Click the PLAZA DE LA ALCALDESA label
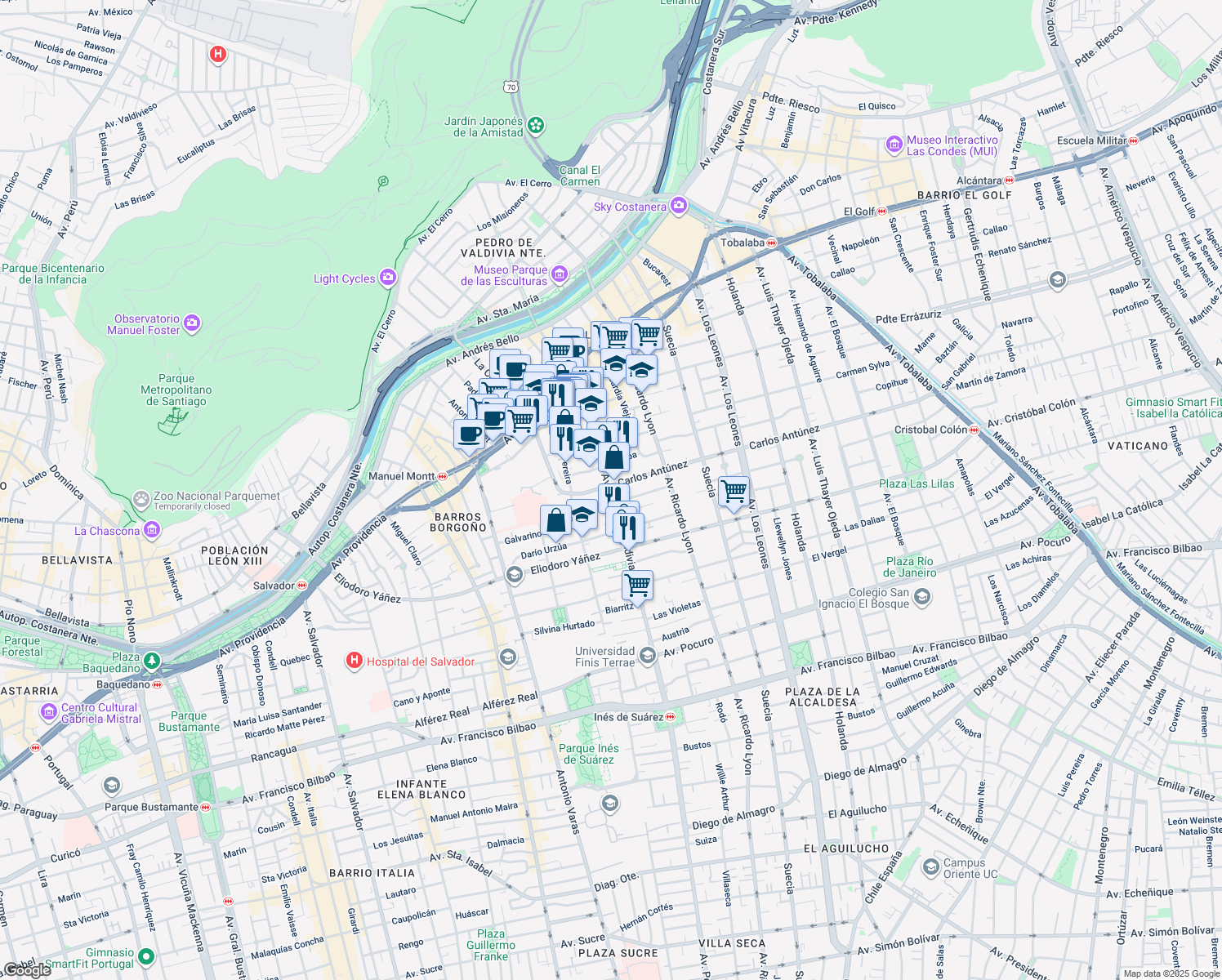 pos(822,697)
